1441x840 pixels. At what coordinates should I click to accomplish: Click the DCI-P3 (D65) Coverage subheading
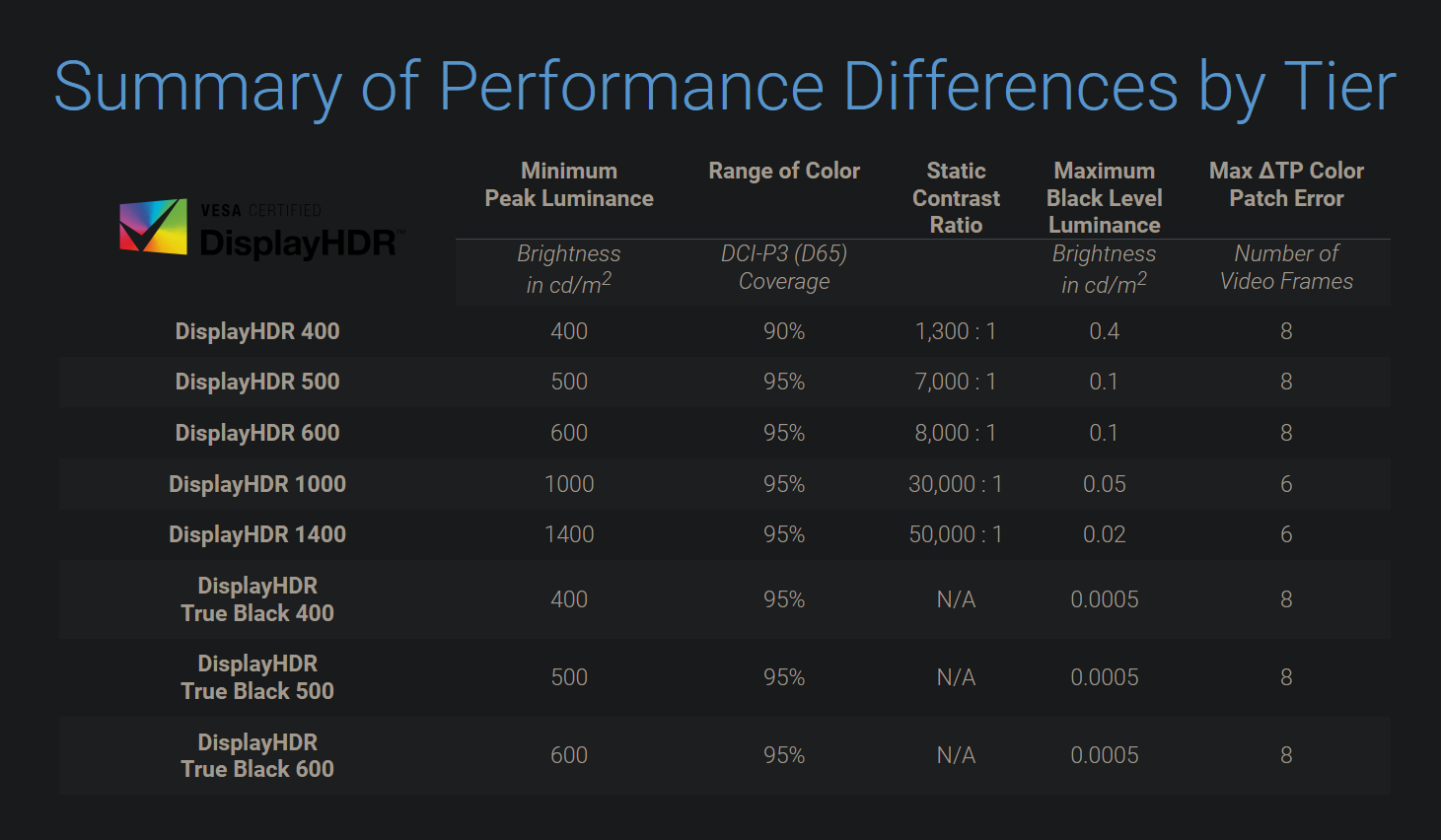click(784, 267)
